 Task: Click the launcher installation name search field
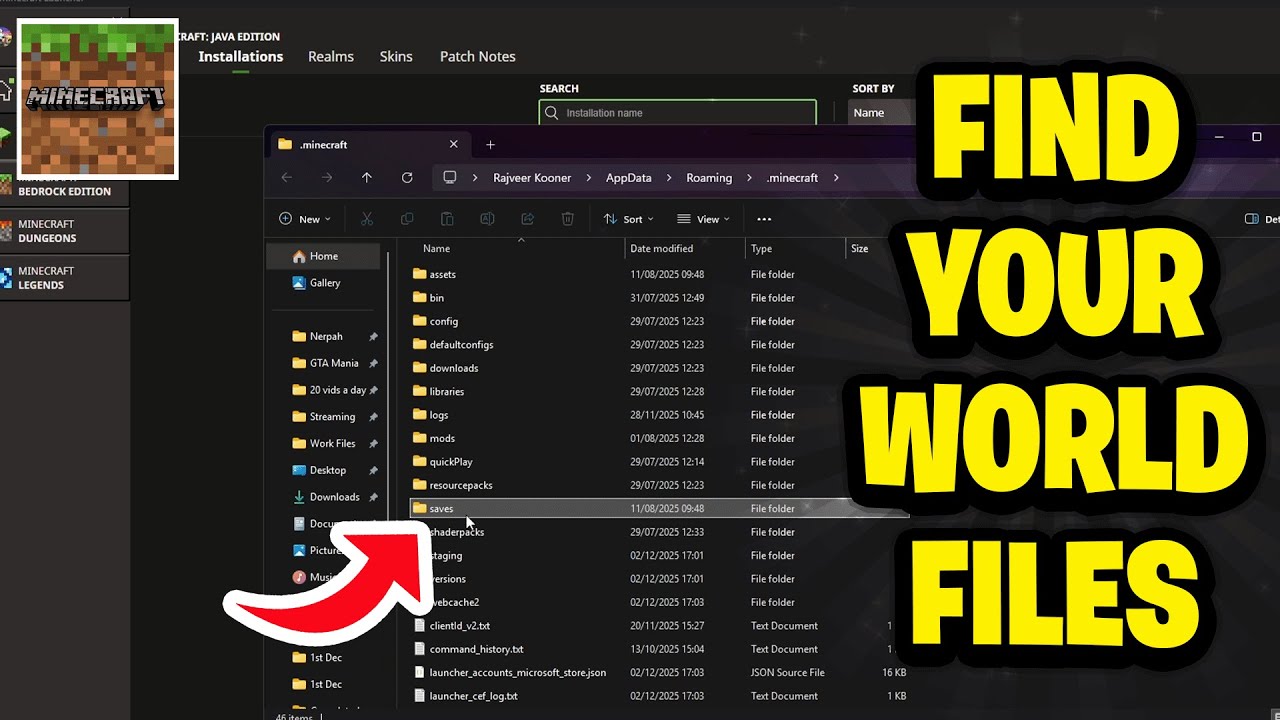(678, 113)
